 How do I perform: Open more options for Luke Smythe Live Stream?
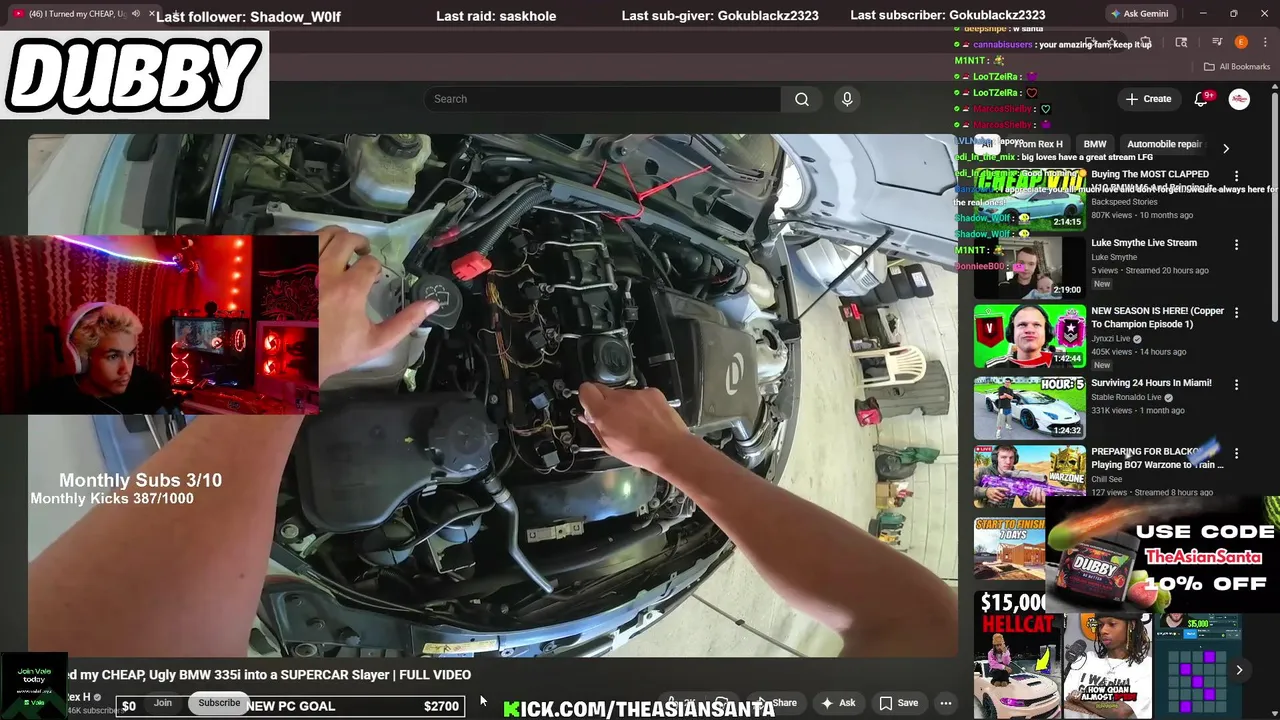pos(1236,244)
